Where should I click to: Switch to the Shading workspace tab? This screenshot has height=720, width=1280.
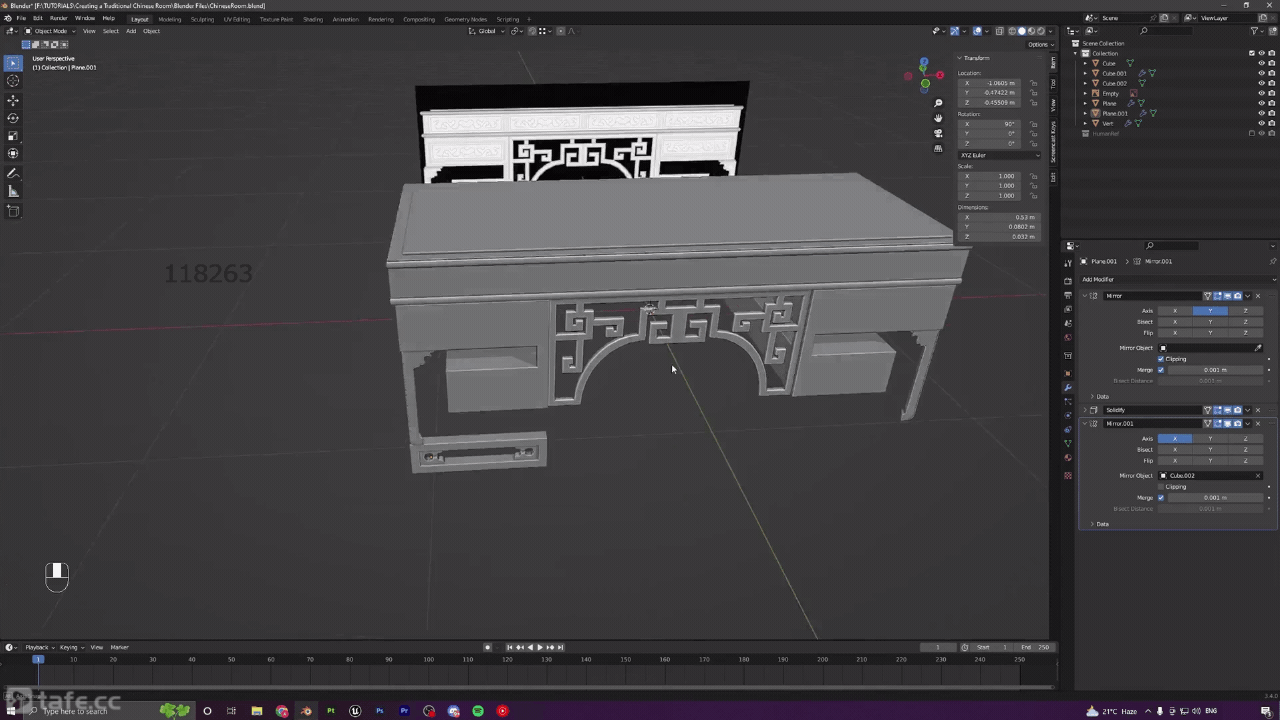(x=313, y=19)
